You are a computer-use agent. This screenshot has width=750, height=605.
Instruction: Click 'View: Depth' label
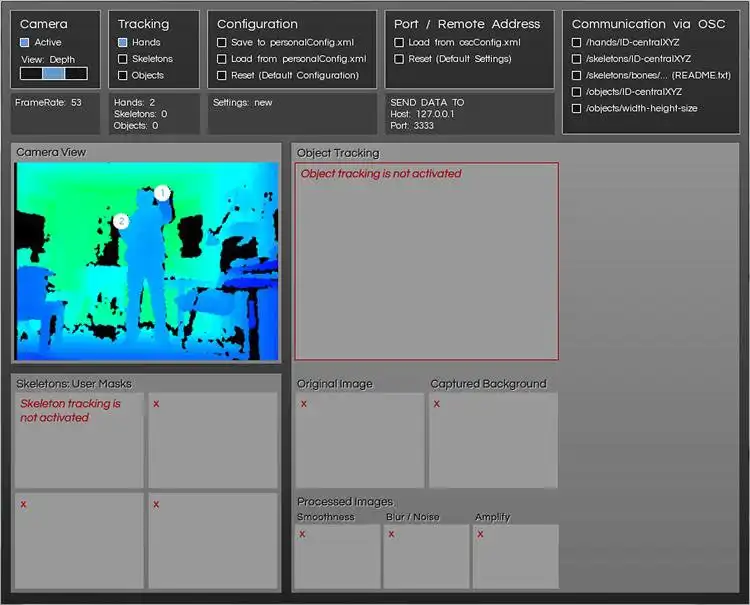(48, 60)
